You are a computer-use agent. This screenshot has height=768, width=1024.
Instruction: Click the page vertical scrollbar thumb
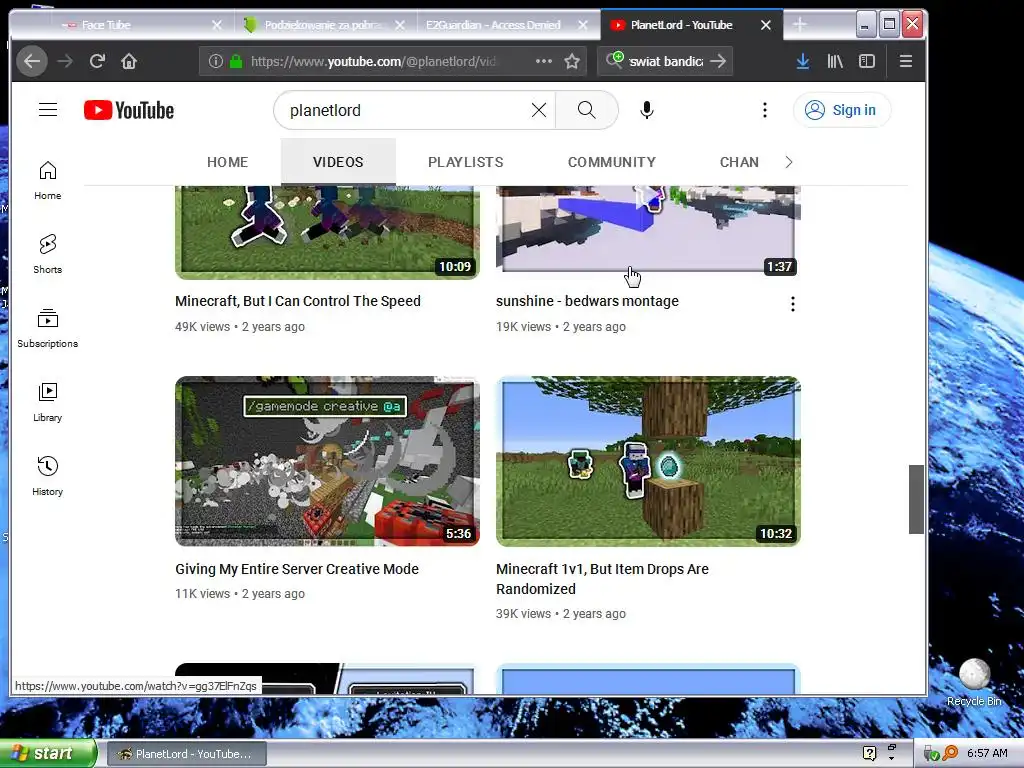click(x=916, y=500)
